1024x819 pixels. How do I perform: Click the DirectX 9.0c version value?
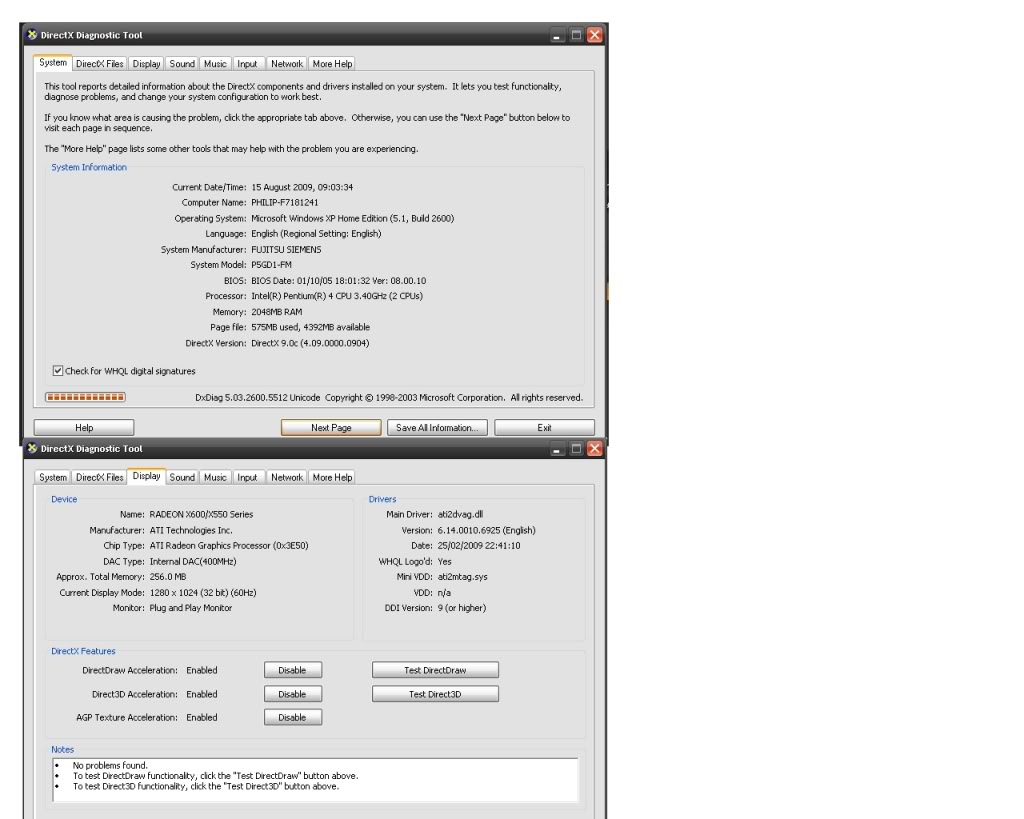coord(310,343)
